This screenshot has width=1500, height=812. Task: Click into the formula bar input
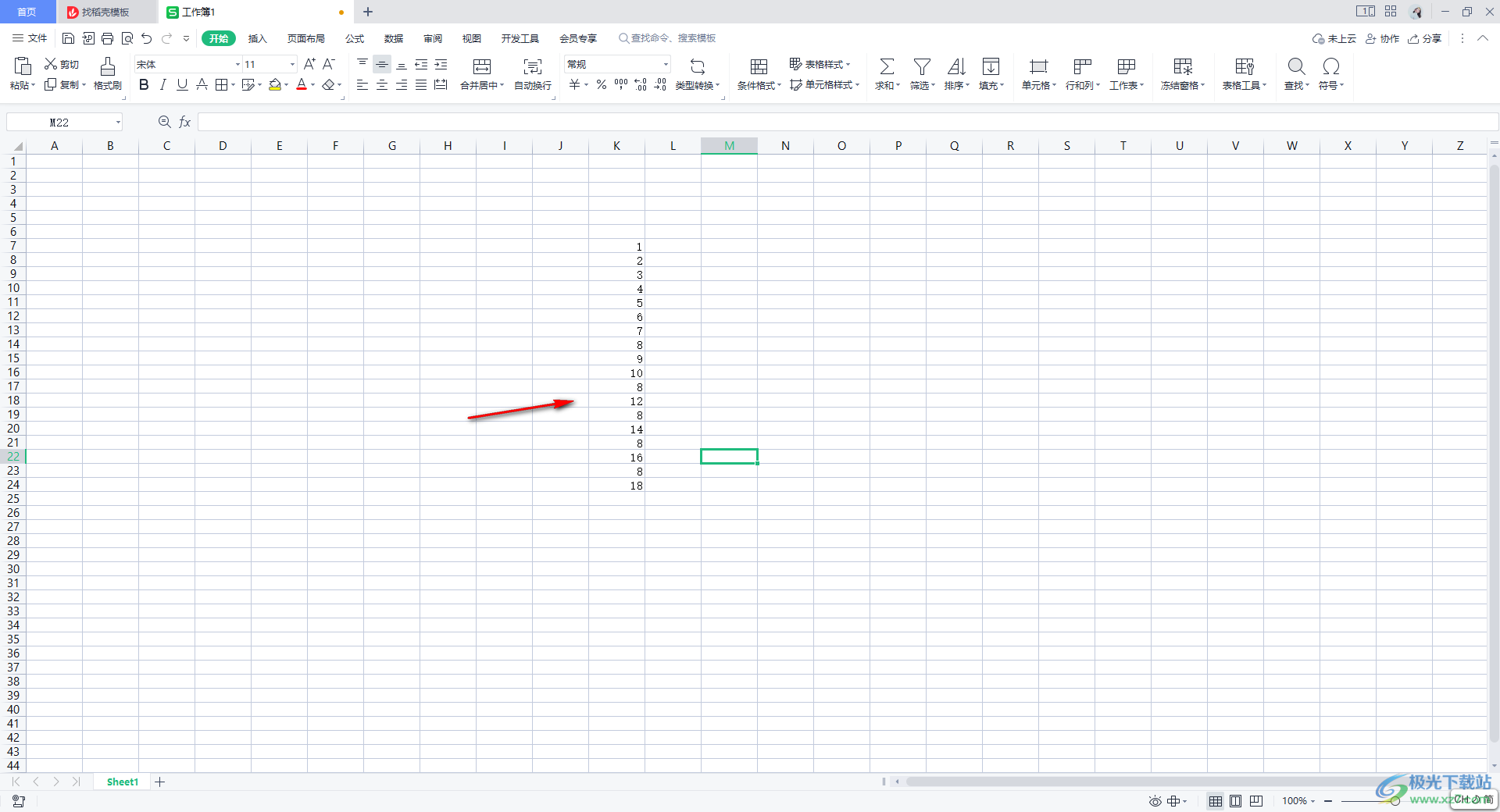pyautogui.click(x=848, y=122)
